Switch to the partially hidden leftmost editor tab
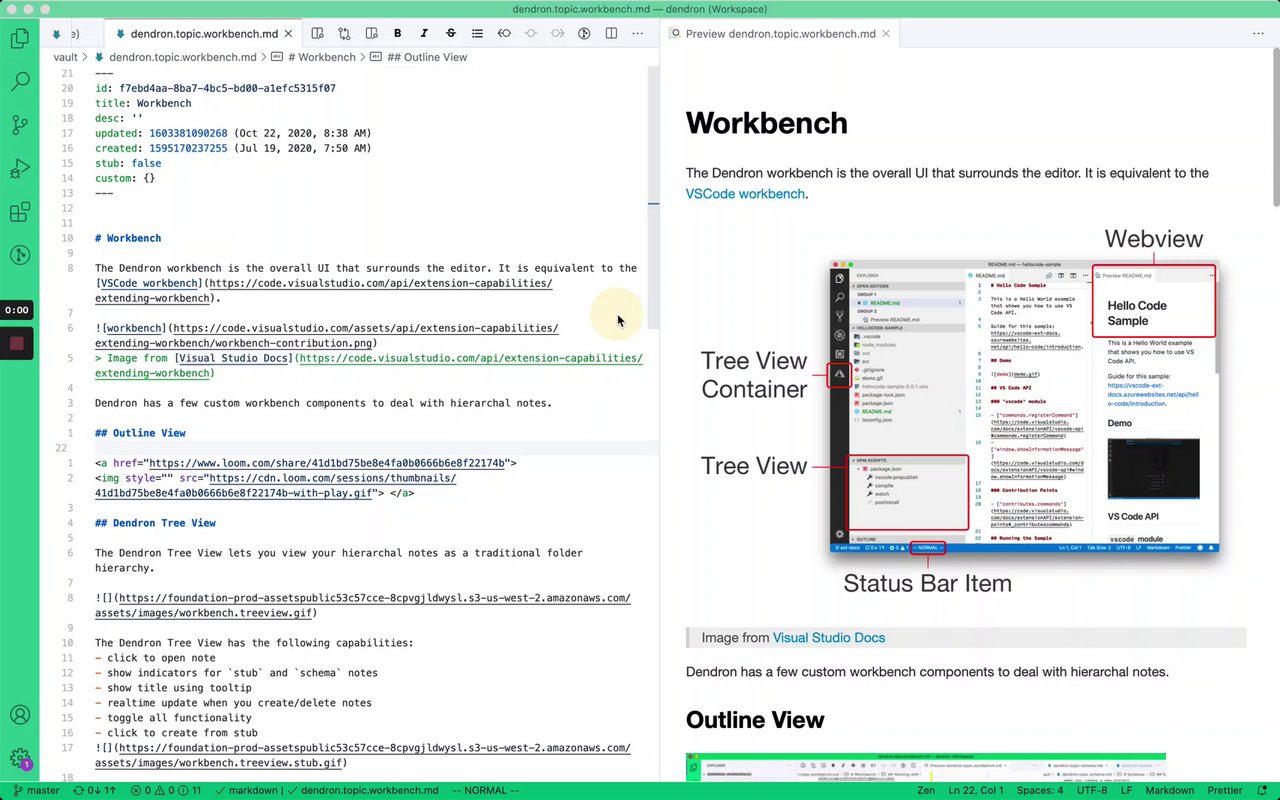1280x800 pixels. click(72, 34)
